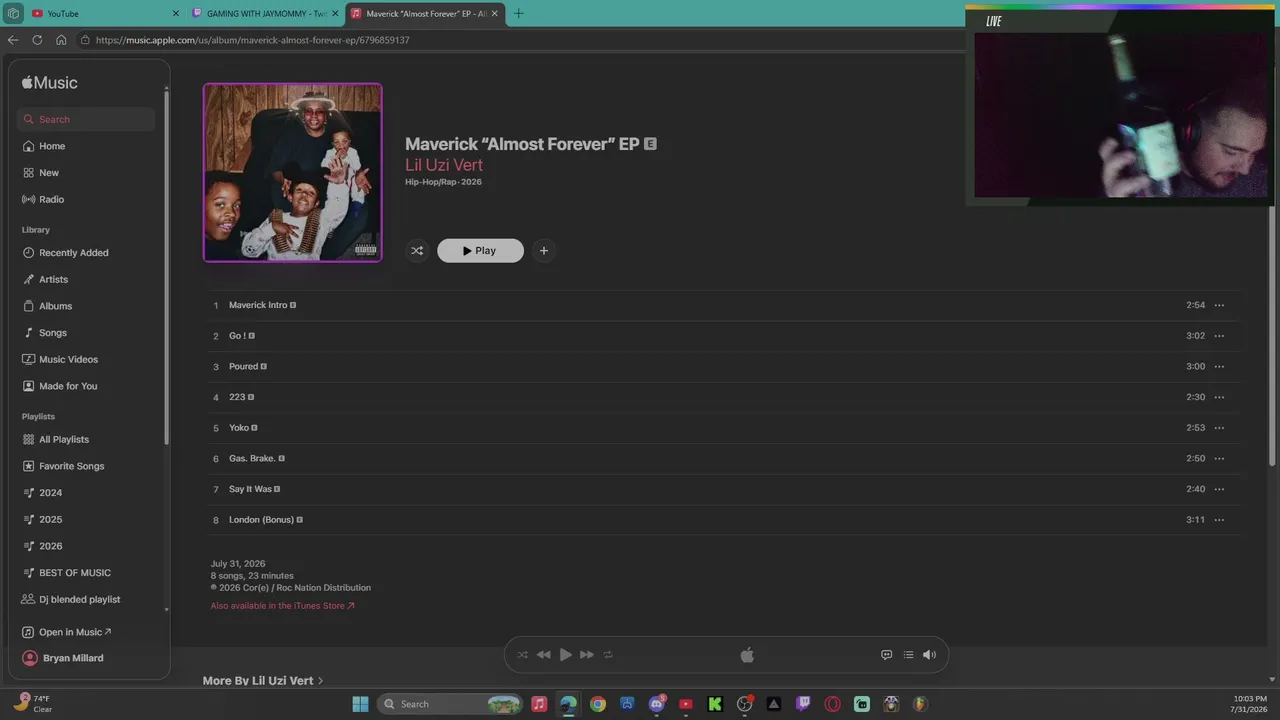Skip to the previous track
Screen dimensions: 1280x720
pos(544,655)
